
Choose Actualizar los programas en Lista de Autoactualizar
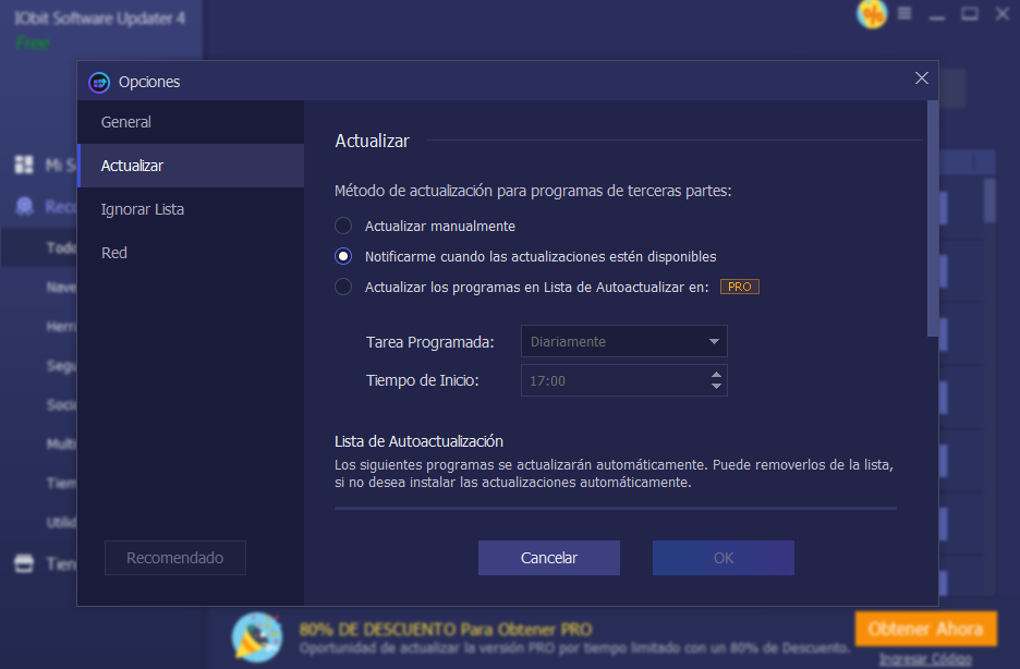coord(341,286)
